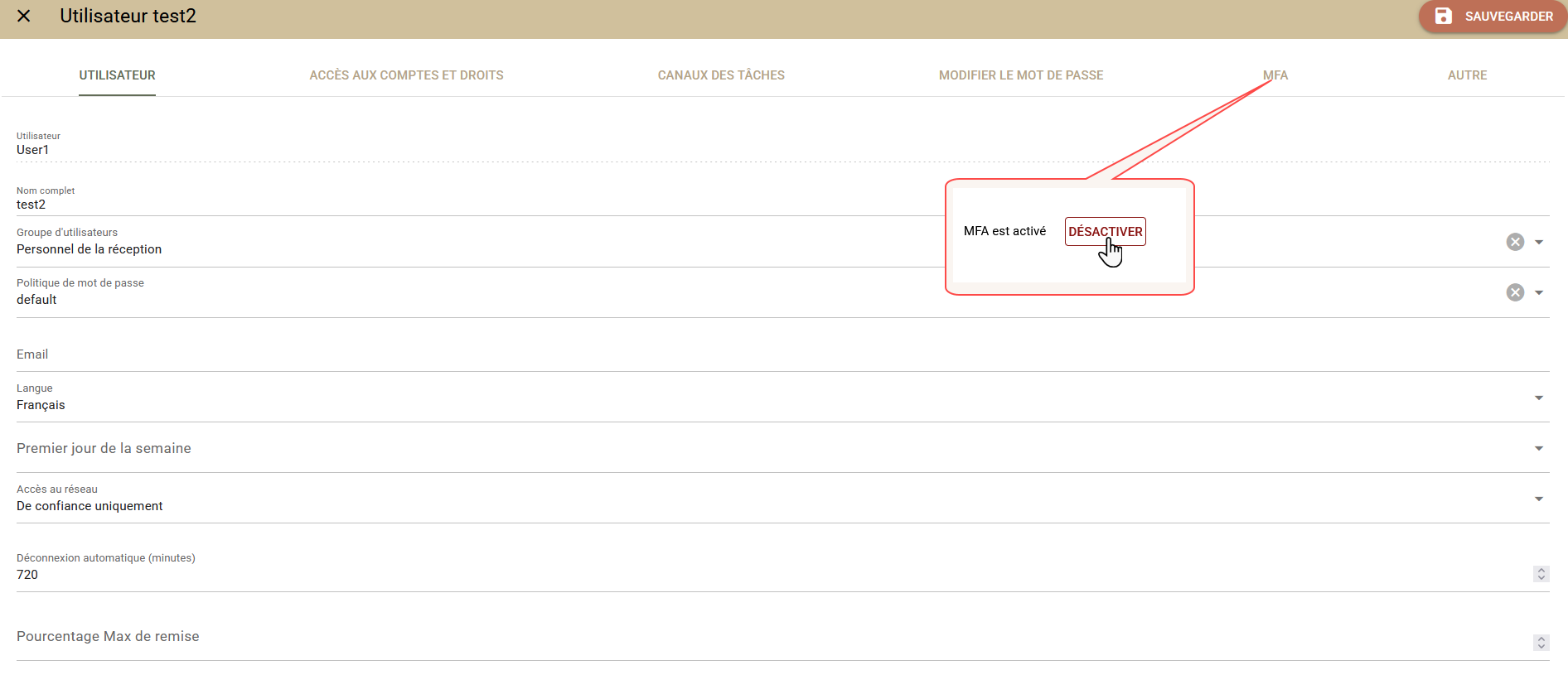Click the Pourcentage Max de remise stepper
Viewport: 1568px width, 675px height.
(1541, 643)
